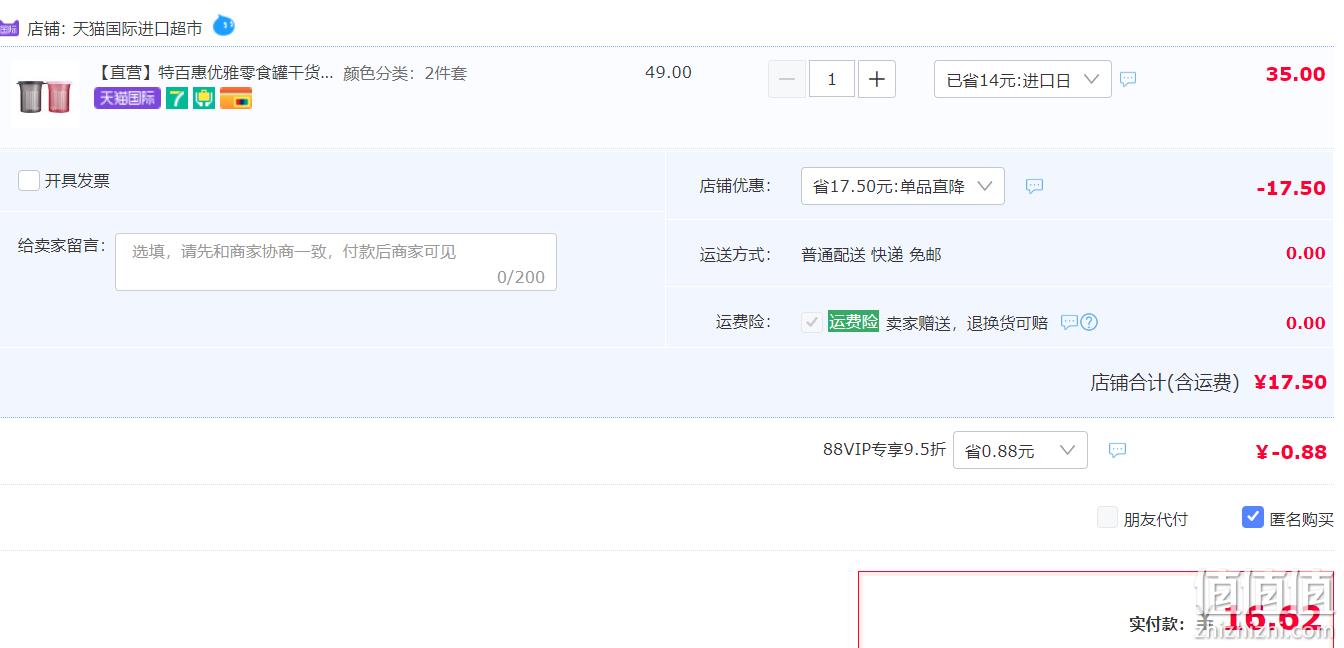
Task: Click the unit price 49.00
Action: pos(668,72)
